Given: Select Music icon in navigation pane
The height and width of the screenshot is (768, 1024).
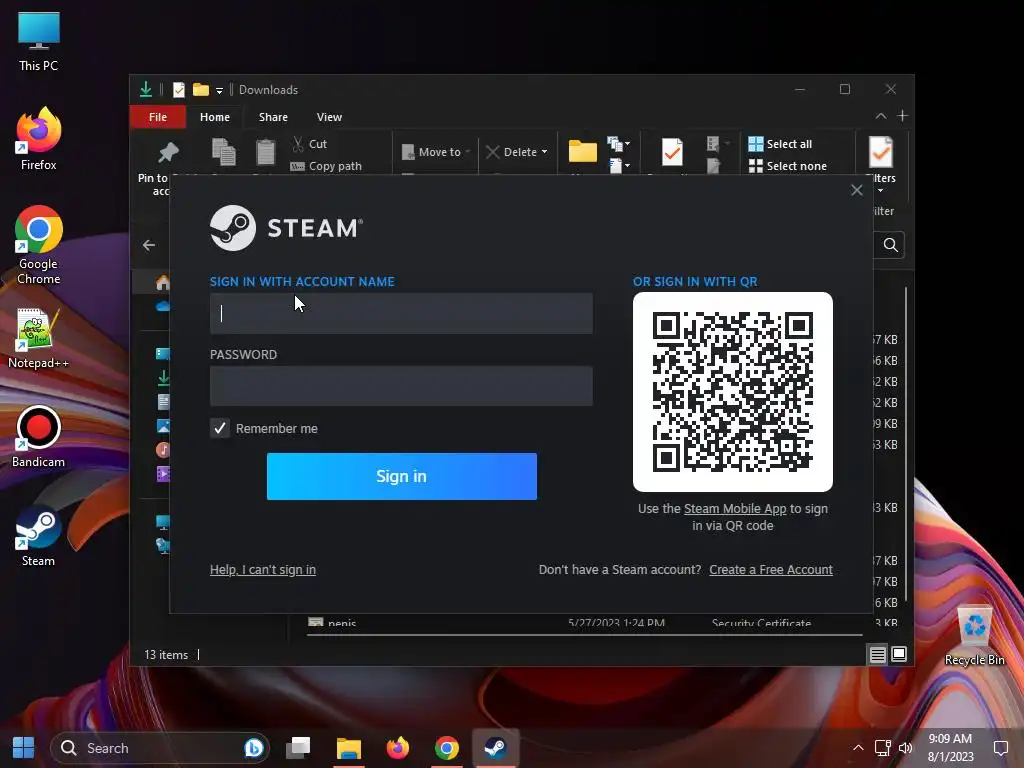Looking at the screenshot, I should 163,449.
